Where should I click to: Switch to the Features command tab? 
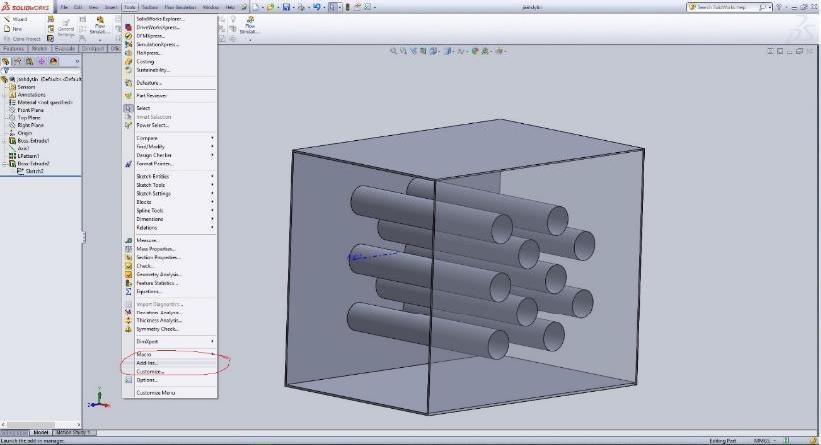pos(14,49)
